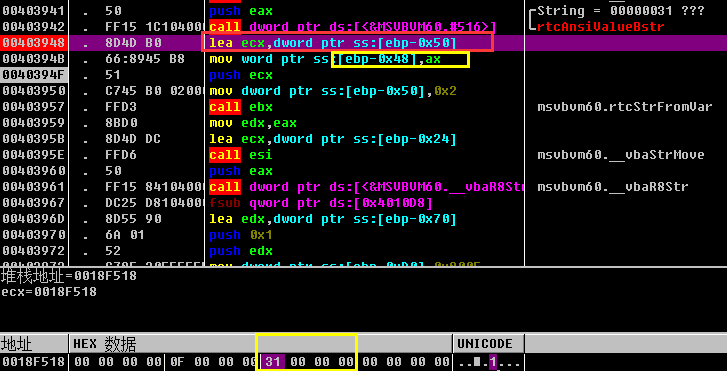Image resolution: width=727 pixels, height=371 pixels.
Task: Click the instruction lea edx,dword ptr ss:[ebp-0x70]
Action: 333,219
